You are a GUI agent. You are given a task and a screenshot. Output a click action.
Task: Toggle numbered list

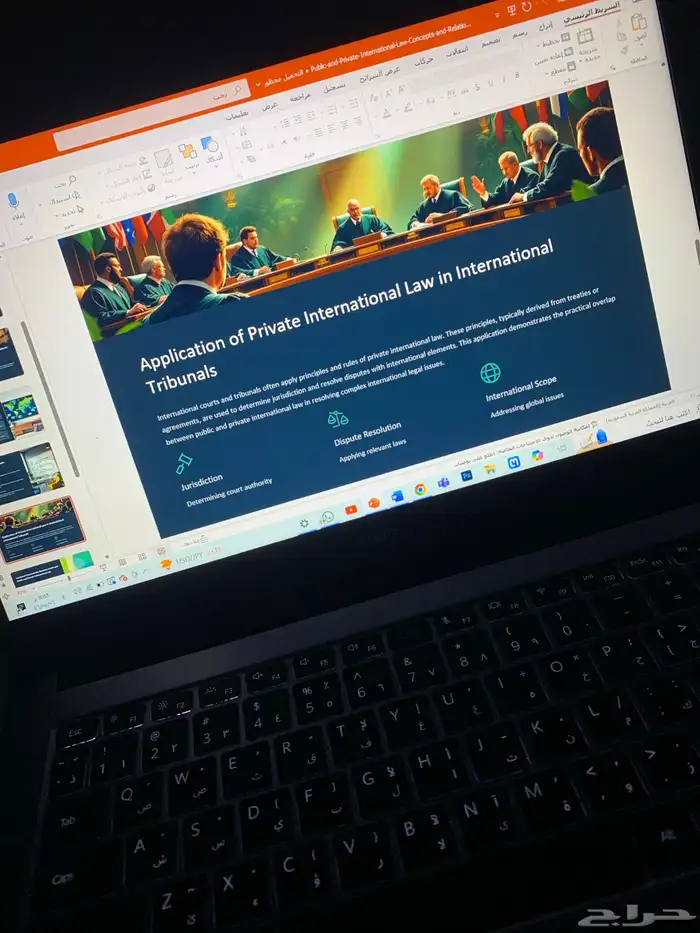click(332, 109)
